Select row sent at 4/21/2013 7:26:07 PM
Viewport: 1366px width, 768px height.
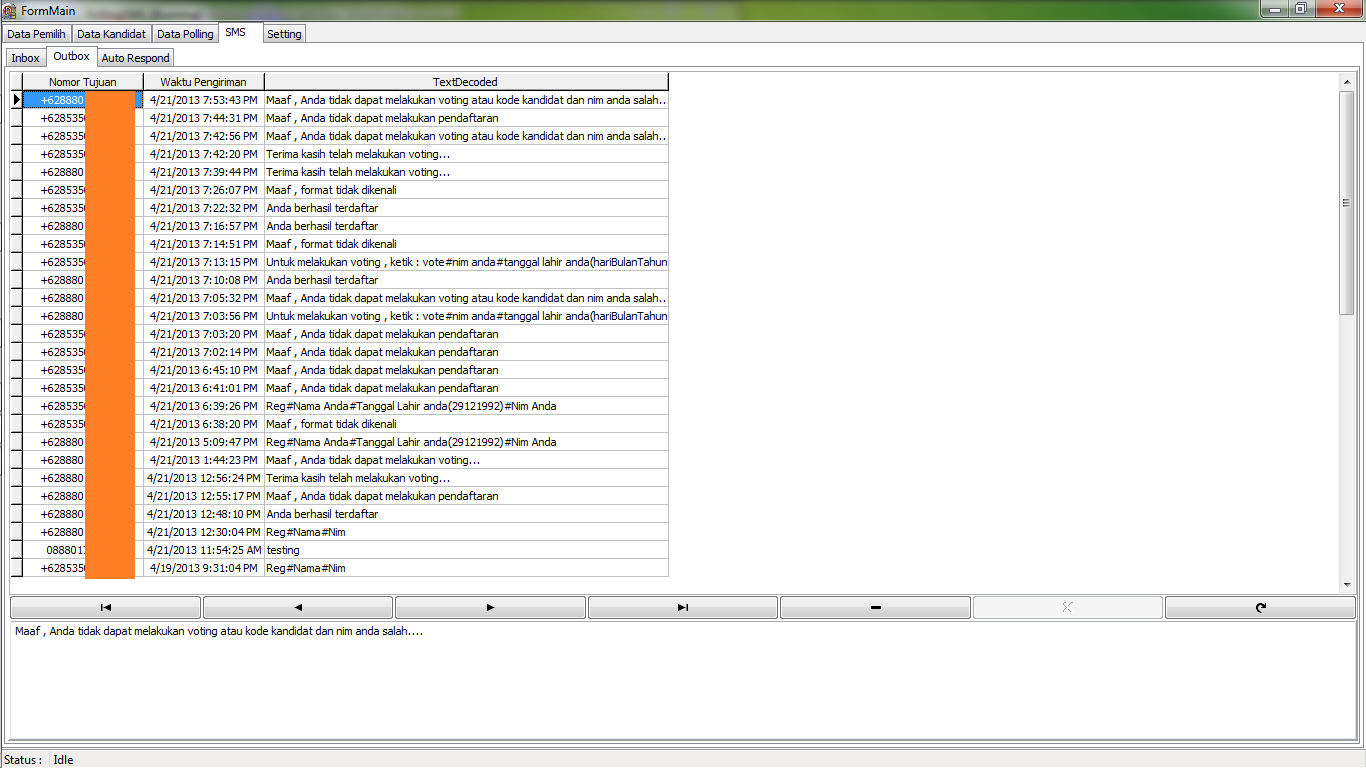tap(340, 190)
